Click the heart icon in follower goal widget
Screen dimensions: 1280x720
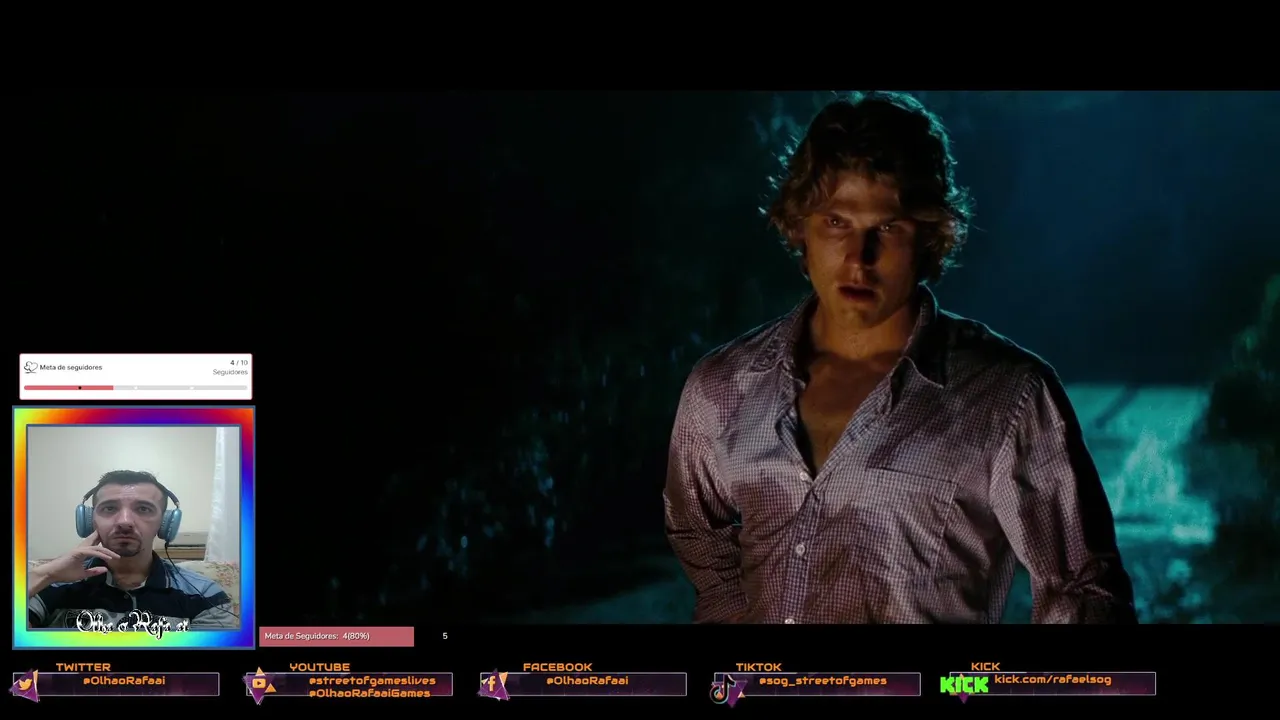point(30,367)
